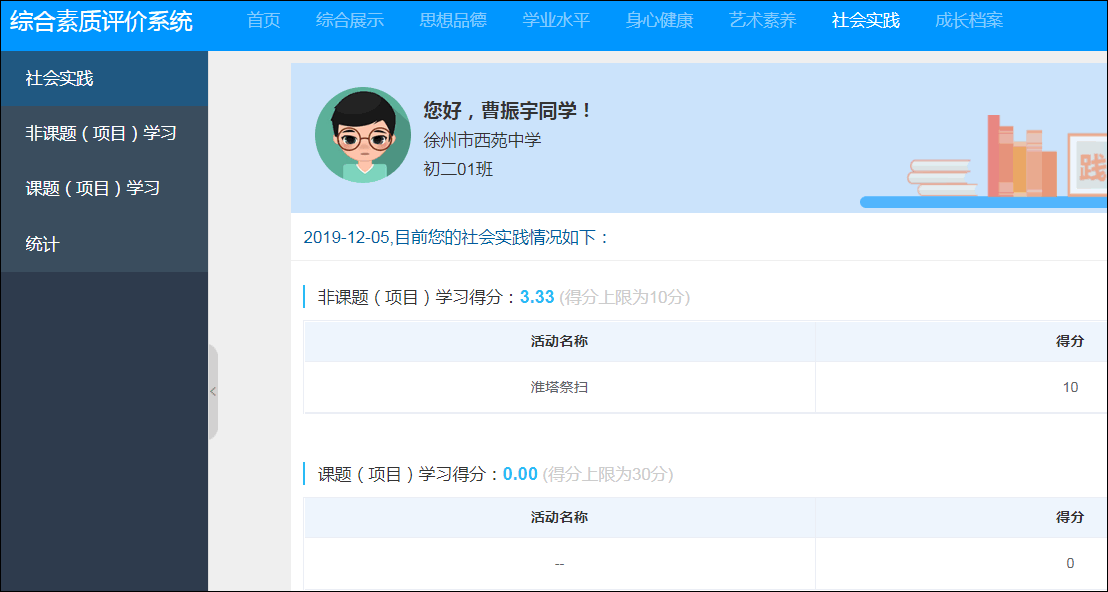Click the date line starting 2019-12-05
The image size is (1108, 592).
click(456, 237)
